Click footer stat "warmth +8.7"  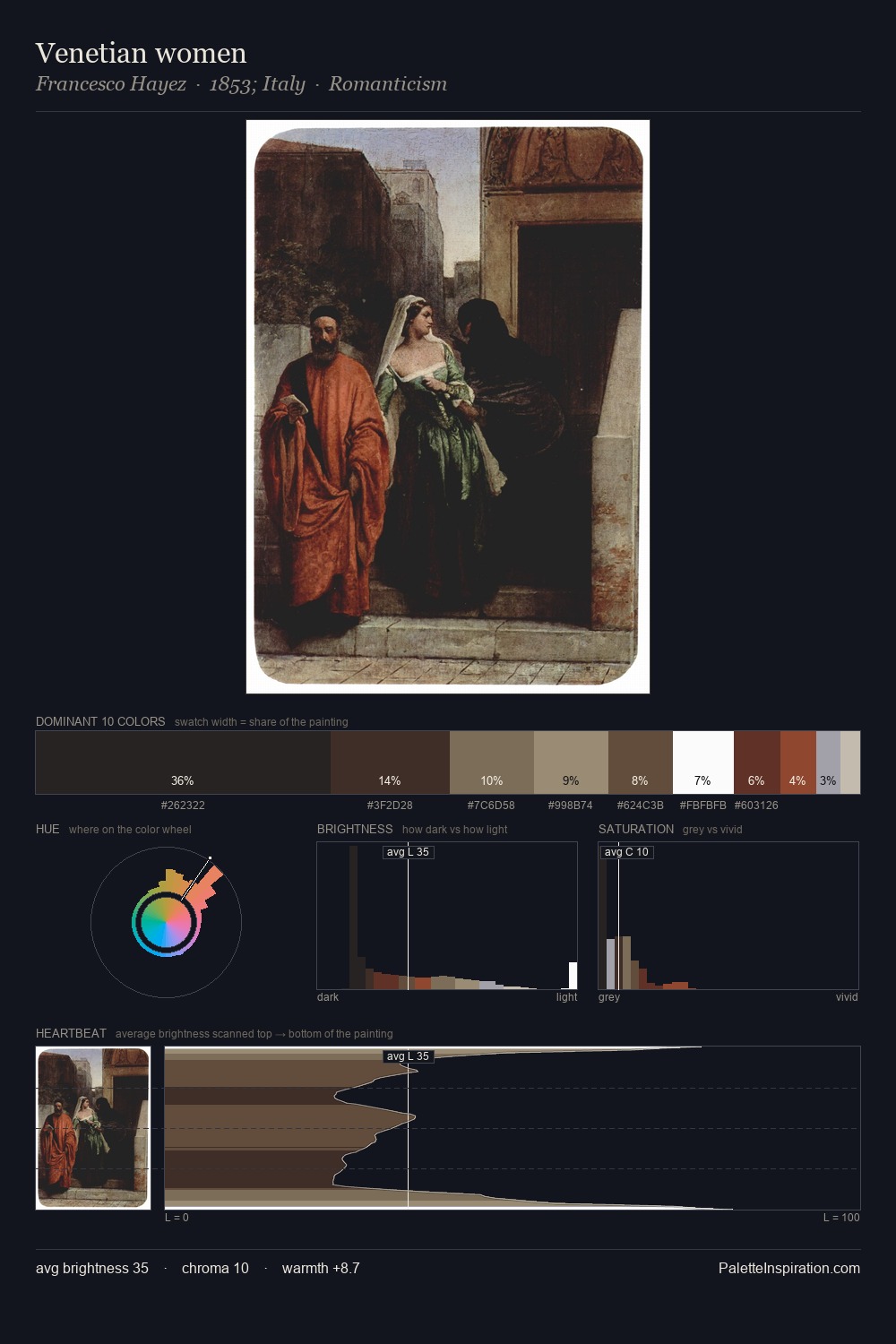coord(321,1269)
